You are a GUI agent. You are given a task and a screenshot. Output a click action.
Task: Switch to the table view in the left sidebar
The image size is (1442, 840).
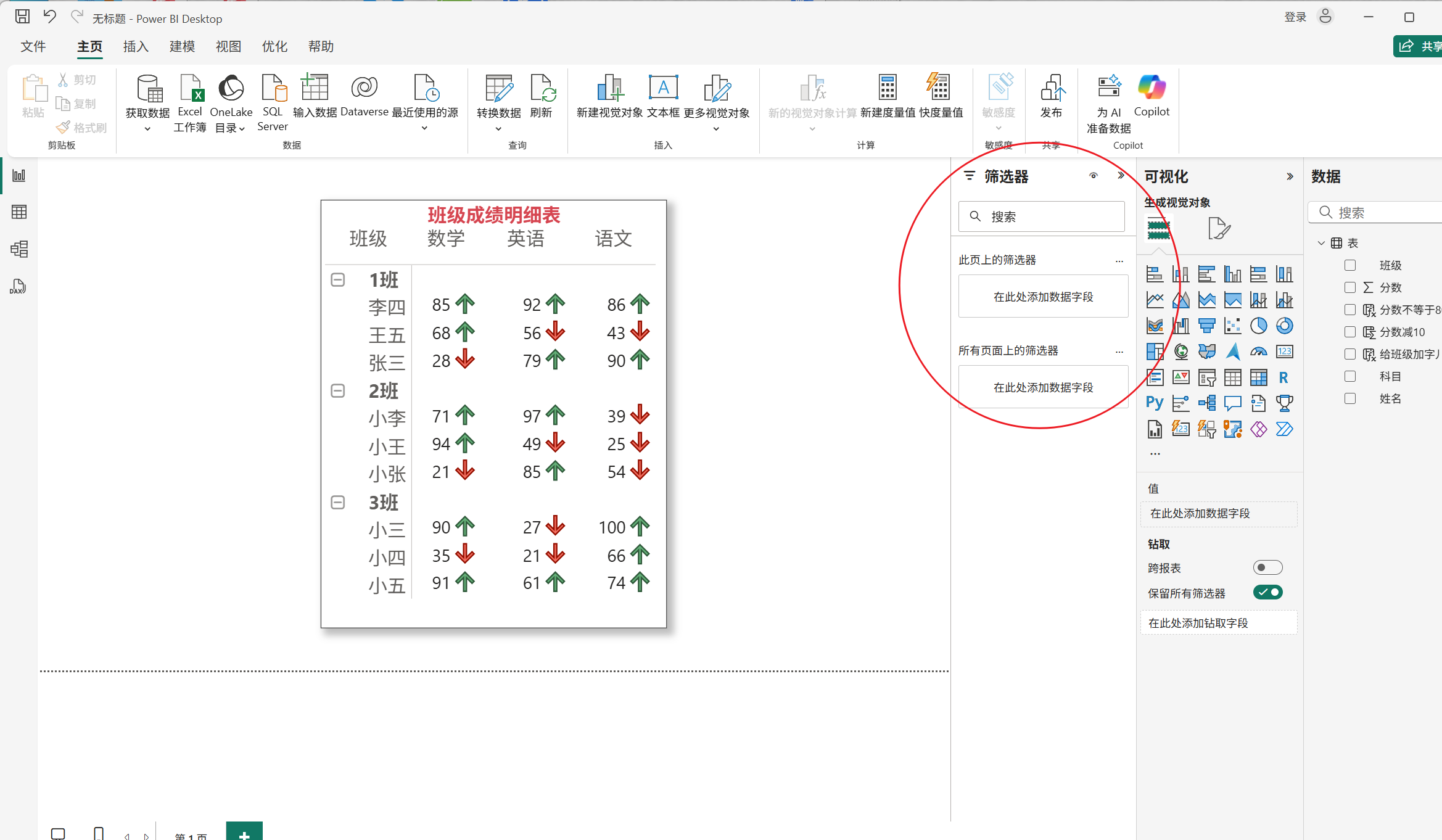coord(19,212)
